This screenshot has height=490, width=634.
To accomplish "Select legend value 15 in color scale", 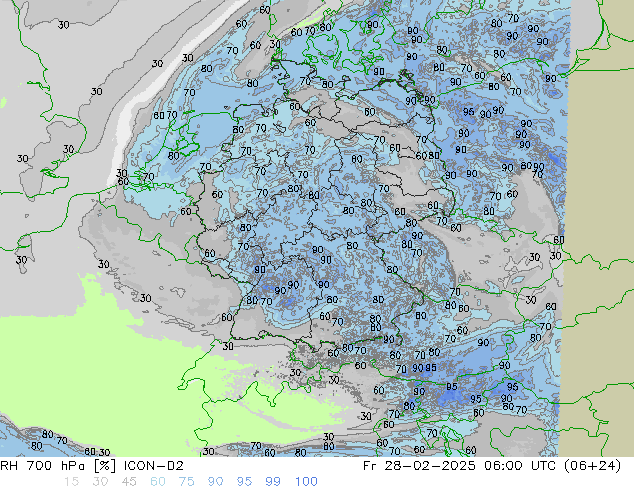I will 71,482.
